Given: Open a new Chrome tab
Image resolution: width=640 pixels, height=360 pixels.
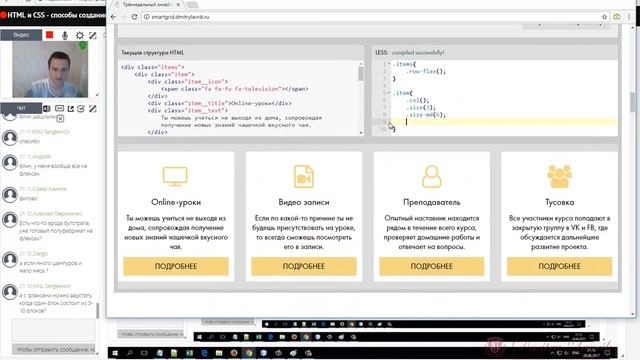Looking at the screenshot, I should (x=192, y=5).
